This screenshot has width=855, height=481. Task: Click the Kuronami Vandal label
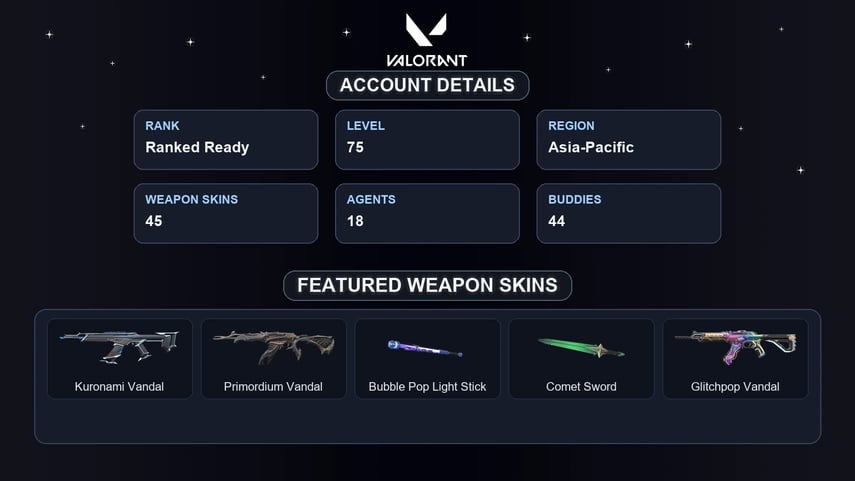(119, 387)
